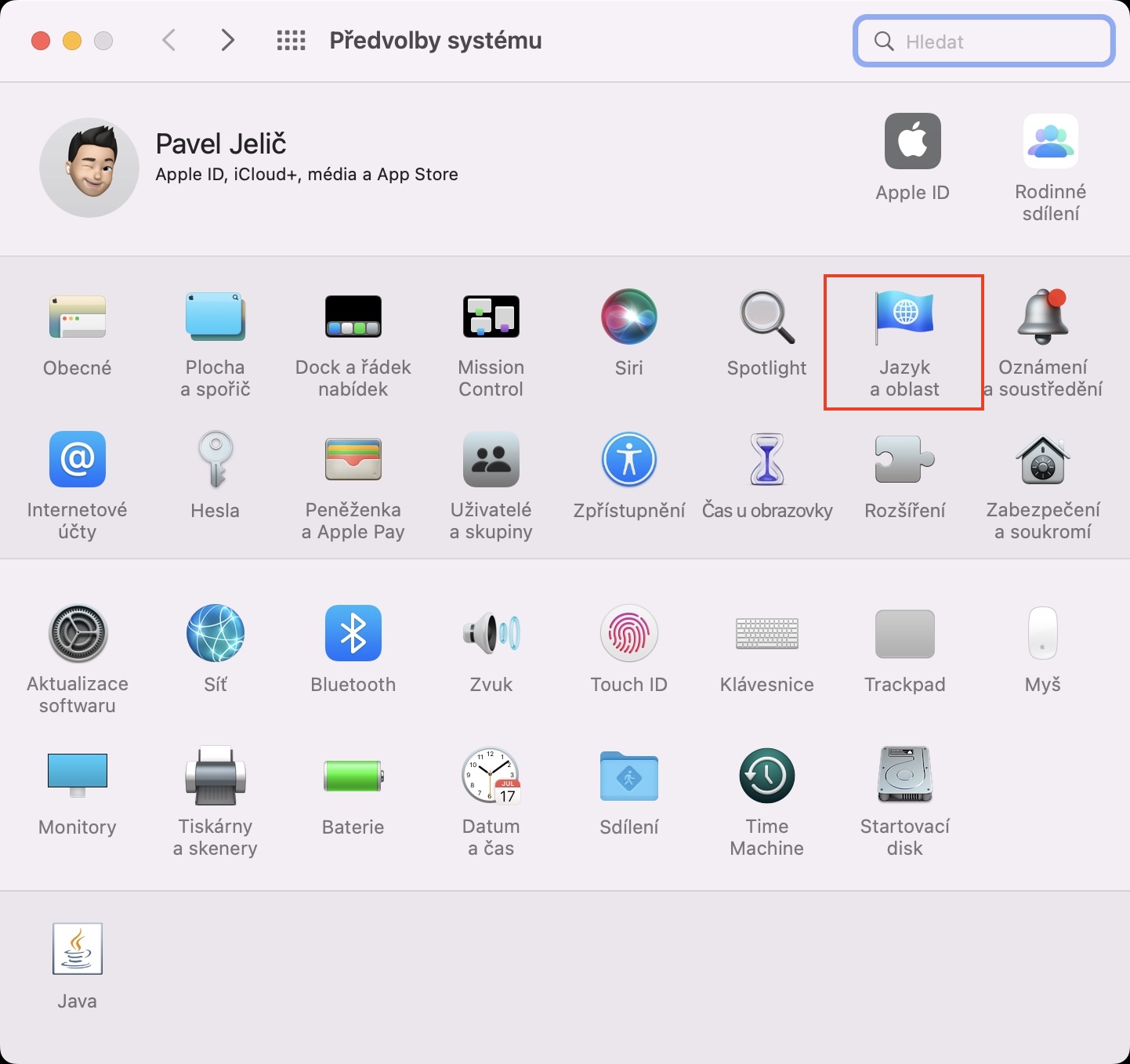
Task: Click the Apple ID, iCloud+ subtitle text
Action: 306,174
